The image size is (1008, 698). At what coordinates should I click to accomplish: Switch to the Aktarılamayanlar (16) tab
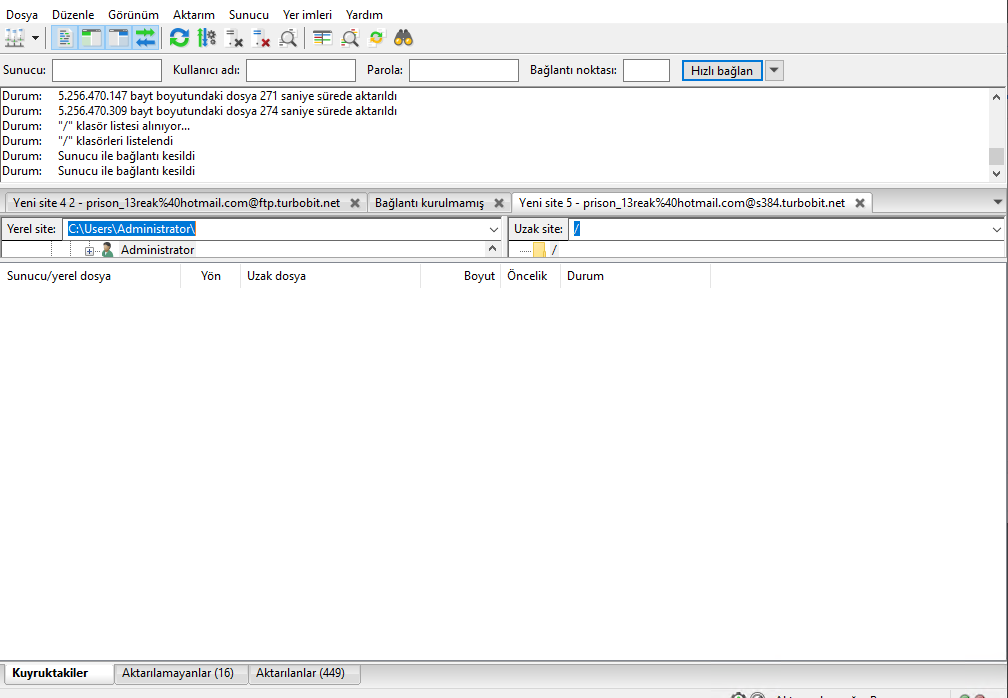pos(178,673)
